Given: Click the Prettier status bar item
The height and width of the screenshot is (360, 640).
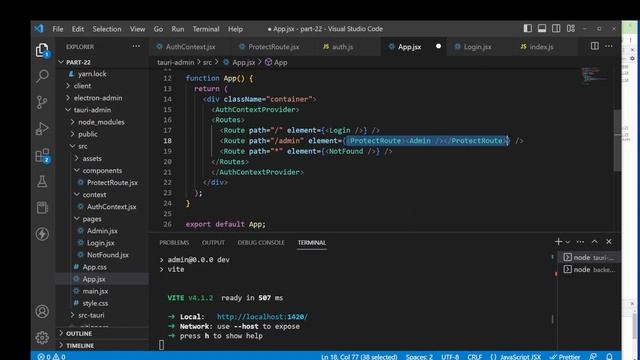Looking at the screenshot, I should coord(565,356).
